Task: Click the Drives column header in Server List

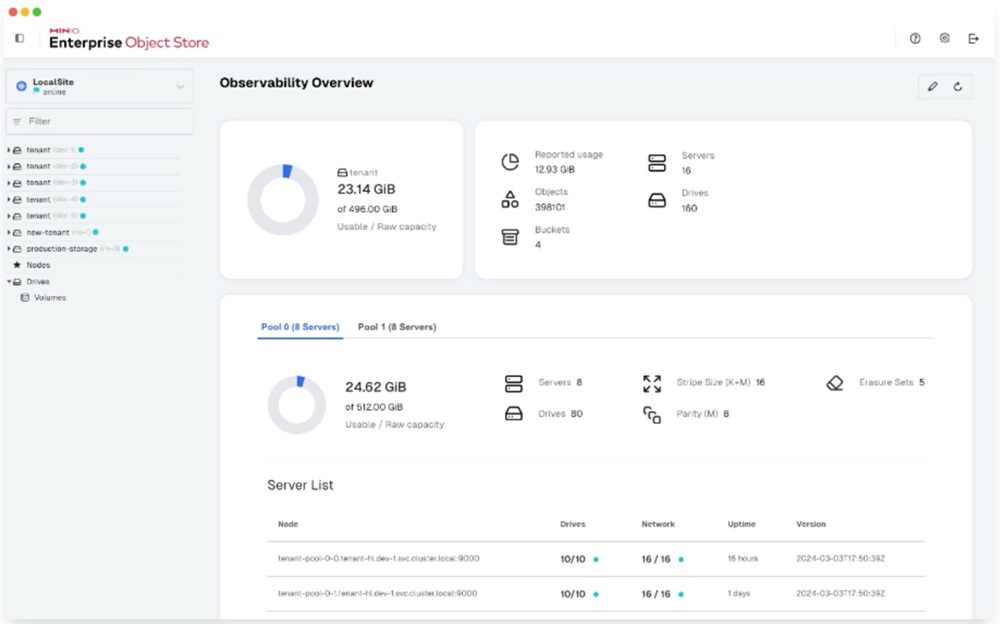Action: coord(573,524)
